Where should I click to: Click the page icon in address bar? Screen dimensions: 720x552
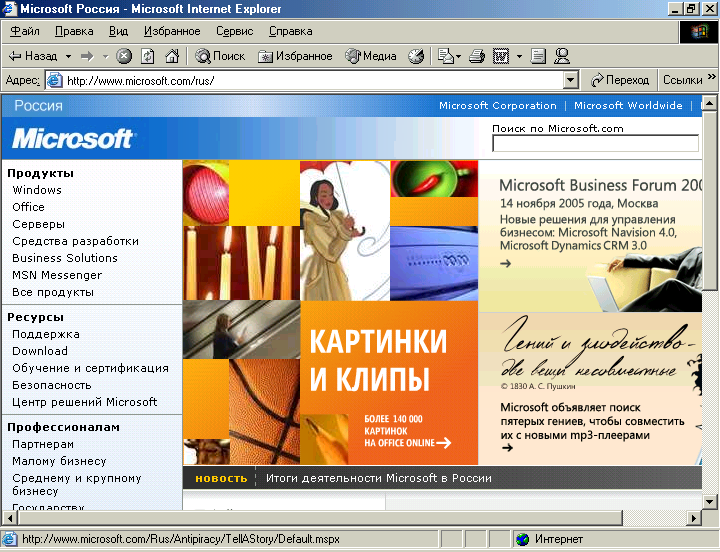[x=55, y=80]
